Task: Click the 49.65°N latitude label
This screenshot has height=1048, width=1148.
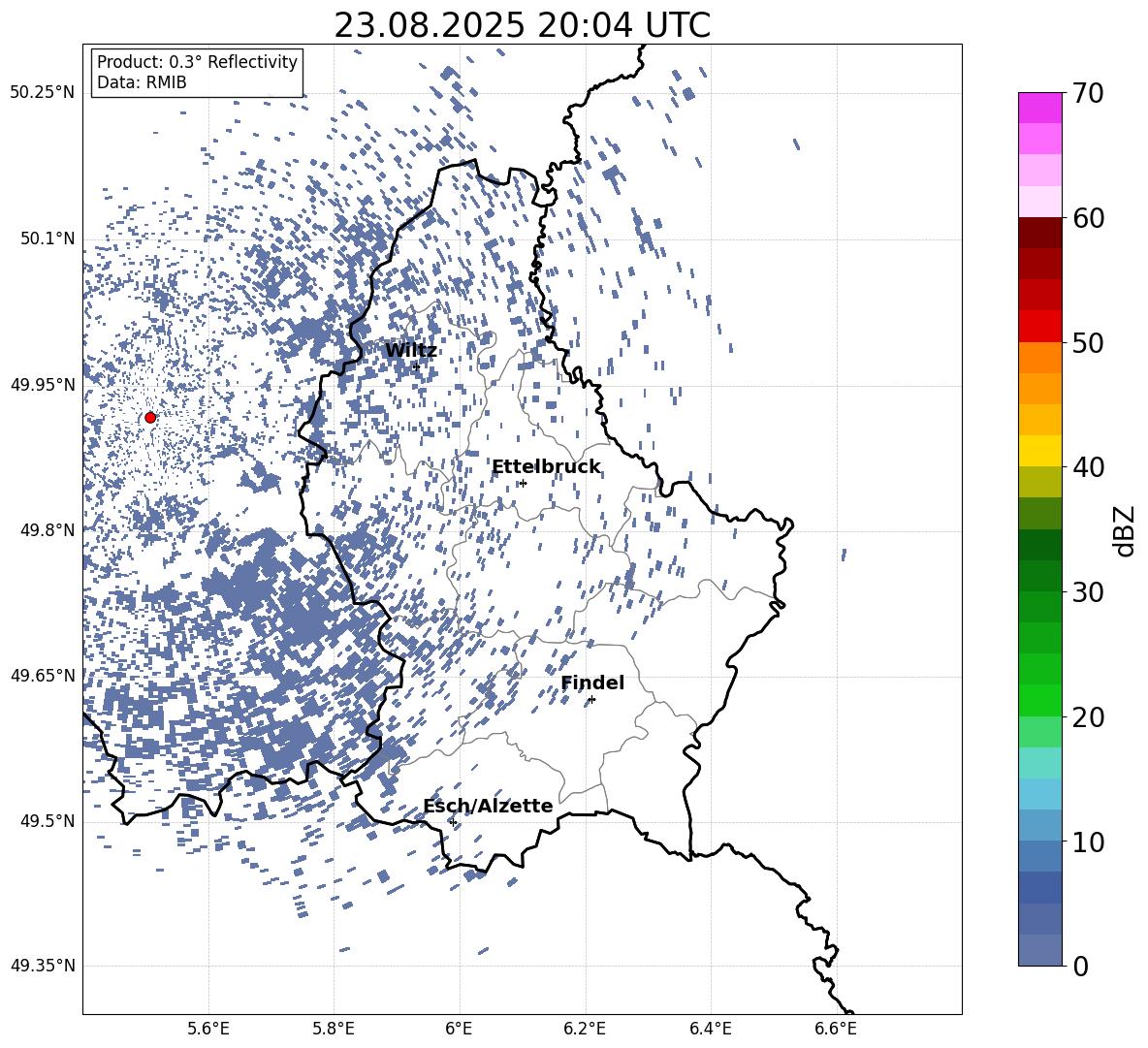Action: coord(43,675)
